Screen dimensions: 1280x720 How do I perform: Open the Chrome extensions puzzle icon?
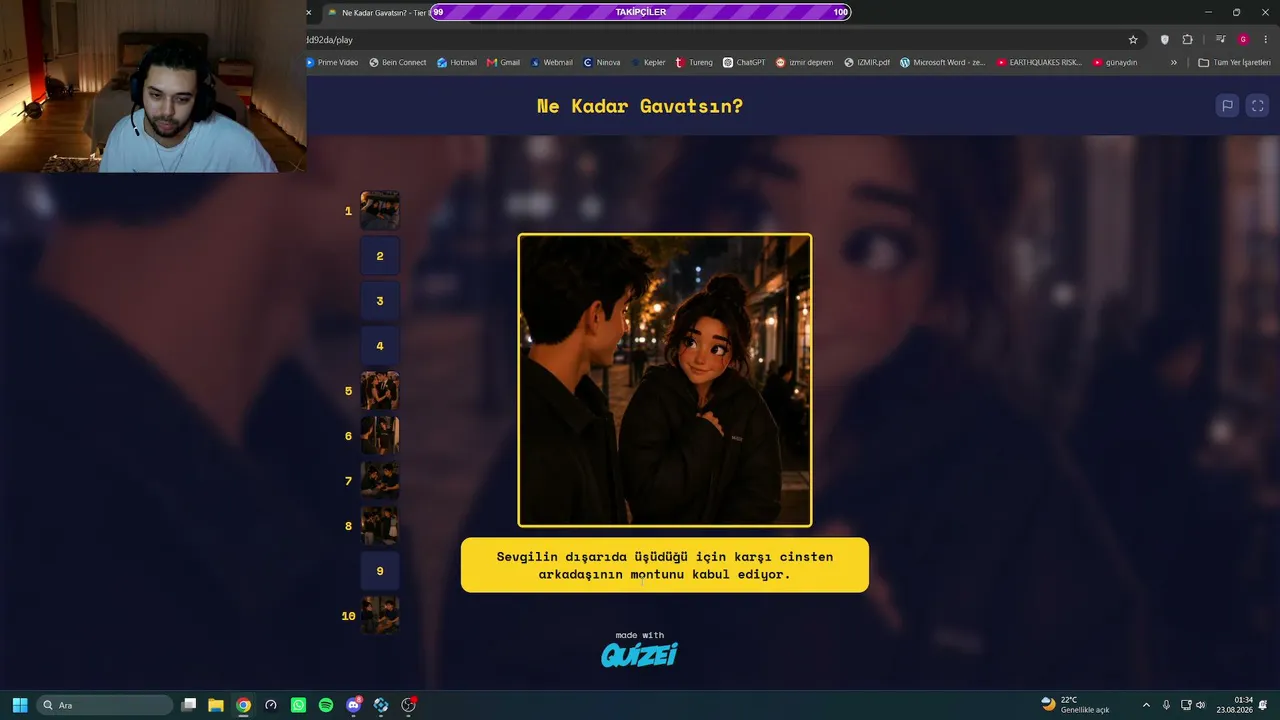[x=1187, y=40]
